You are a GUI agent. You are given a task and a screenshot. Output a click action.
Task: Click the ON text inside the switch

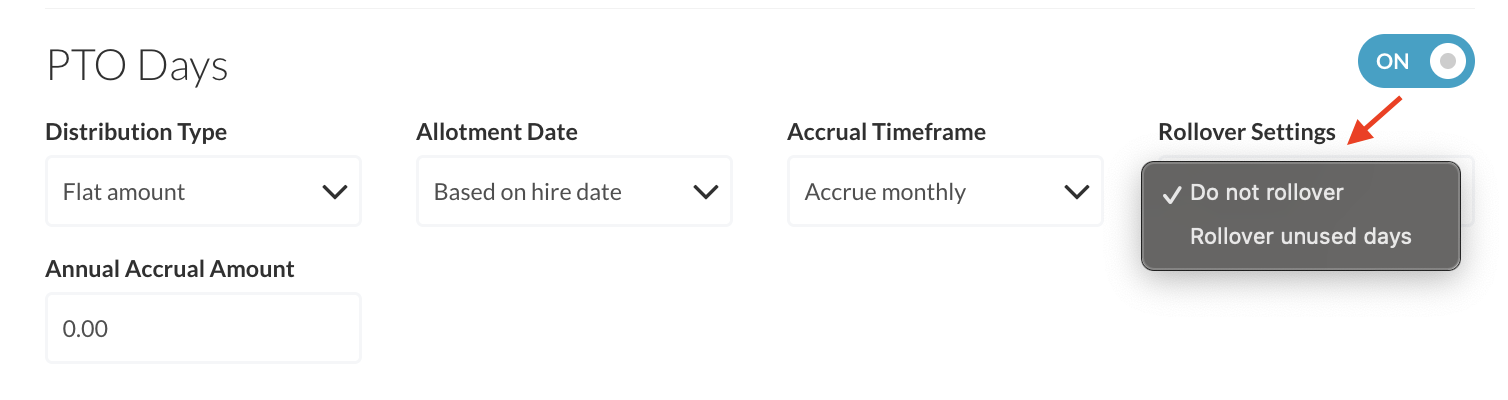pyautogui.click(x=1392, y=61)
